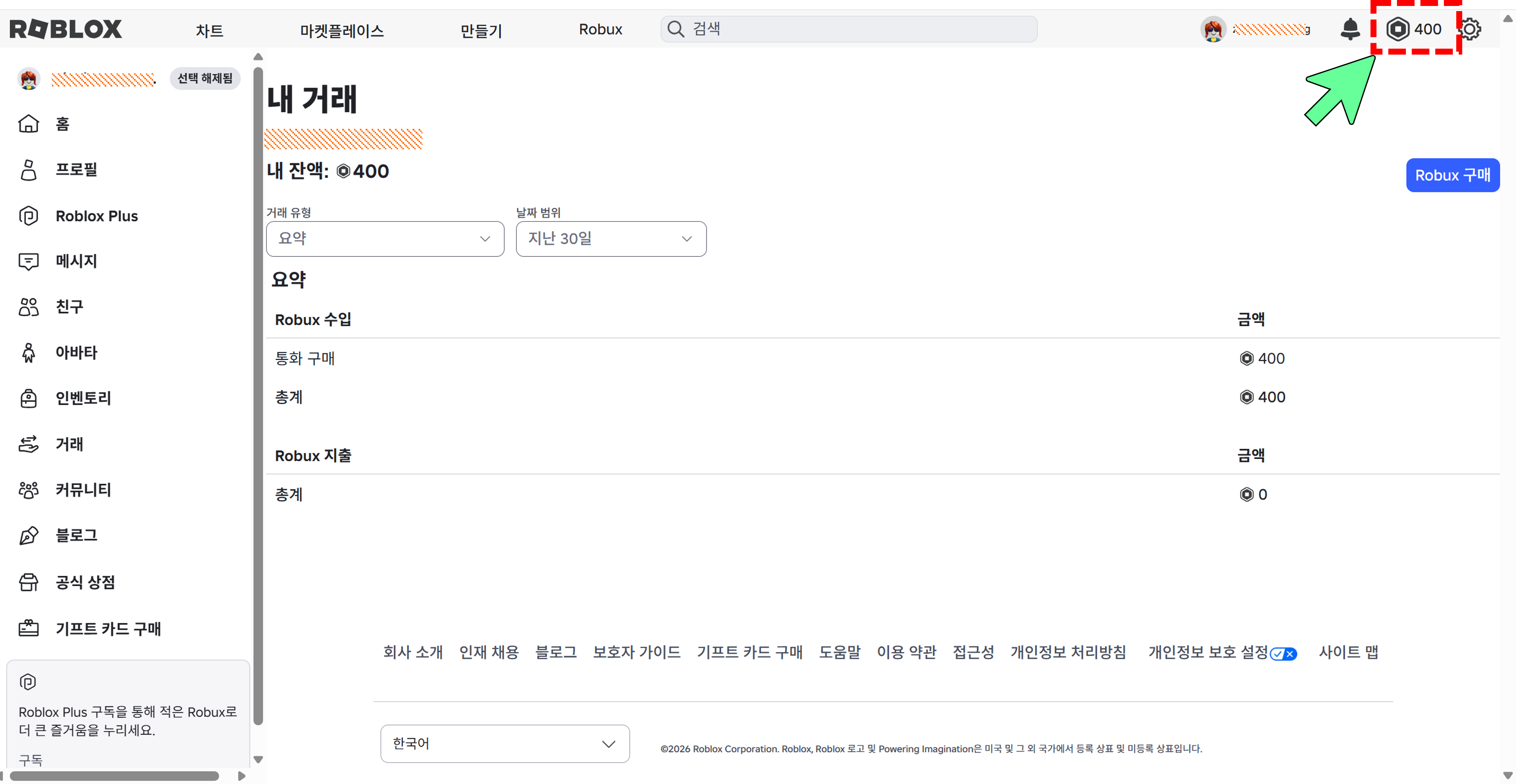The image size is (1516, 784).
Task: Click the 아바타 figure icon
Action: (28, 352)
